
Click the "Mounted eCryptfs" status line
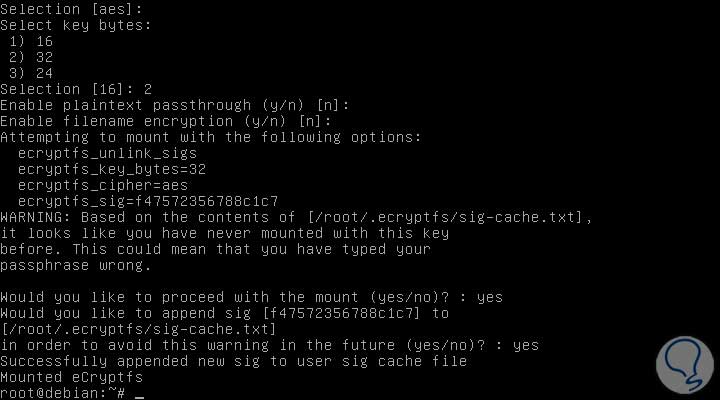click(x=71, y=377)
